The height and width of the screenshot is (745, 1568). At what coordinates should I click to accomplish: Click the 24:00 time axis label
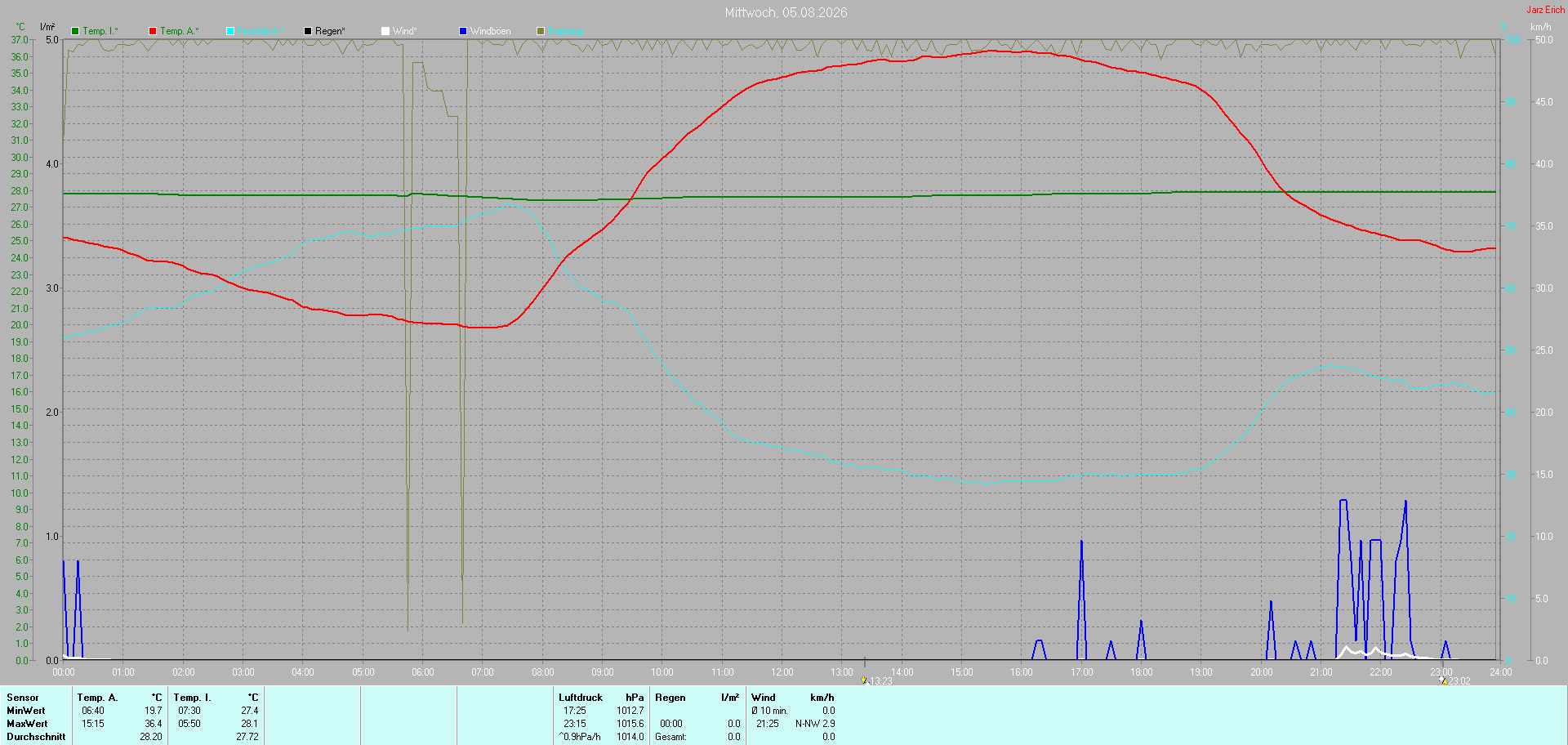pyautogui.click(x=1501, y=672)
